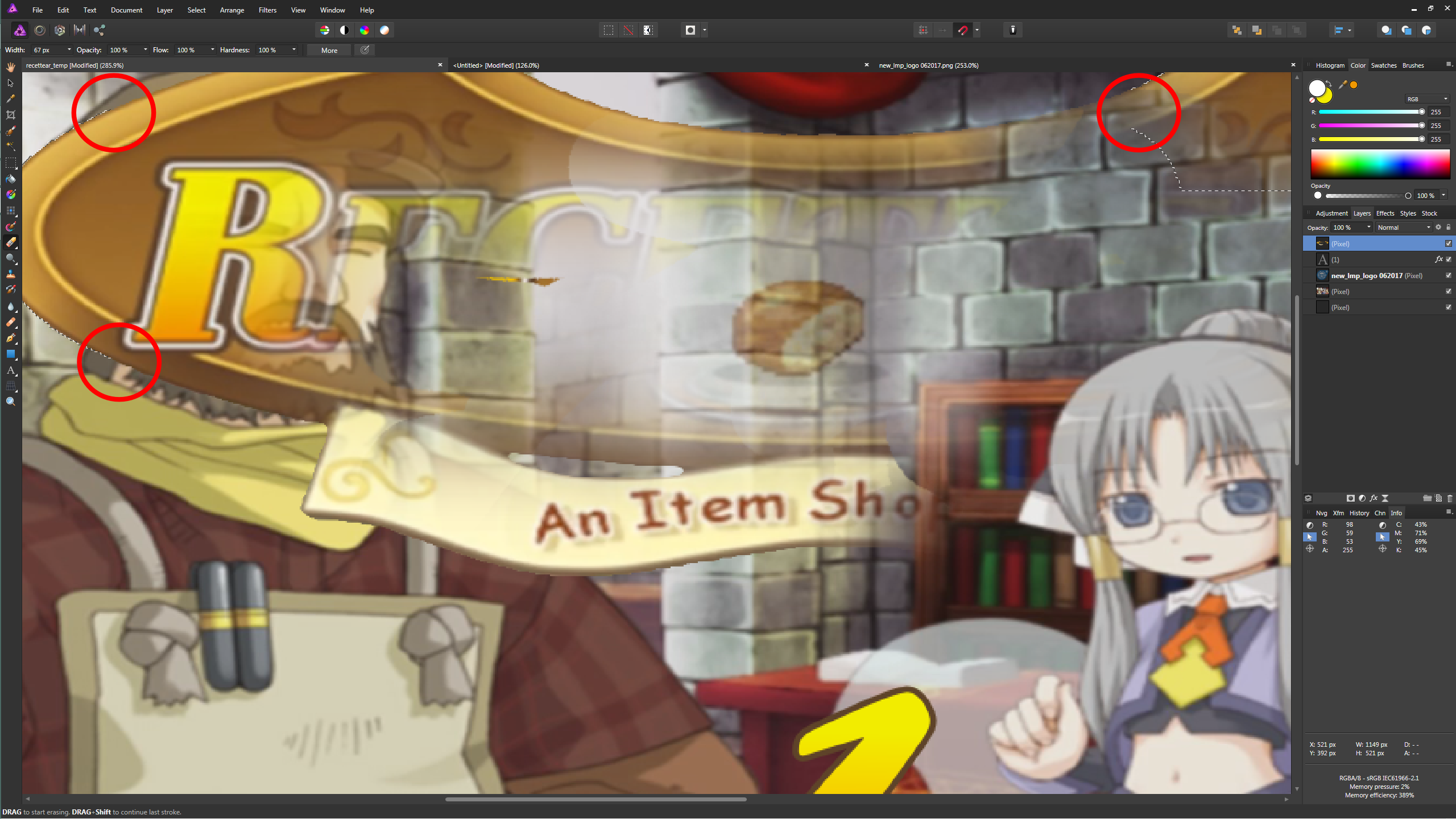Open the Hardness dropdown

(x=294, y=50)
